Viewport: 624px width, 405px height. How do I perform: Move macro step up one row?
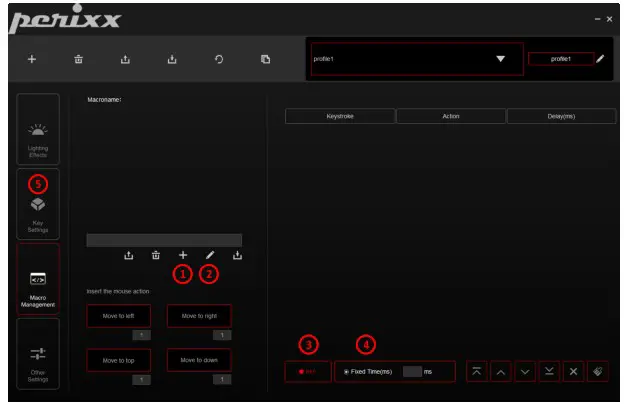tap(501, 372)
